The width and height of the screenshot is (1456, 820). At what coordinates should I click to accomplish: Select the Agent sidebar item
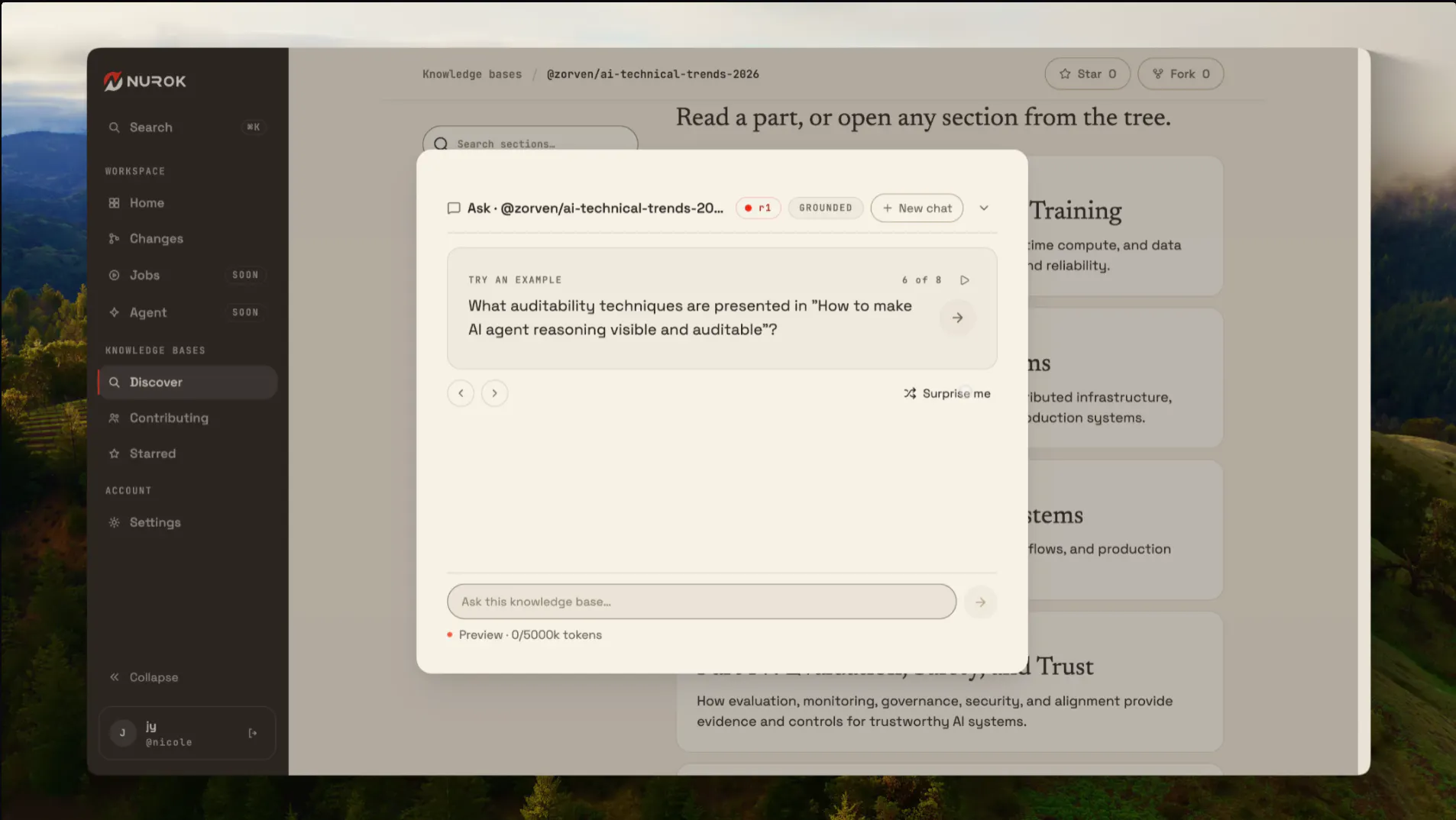(187, 312)
